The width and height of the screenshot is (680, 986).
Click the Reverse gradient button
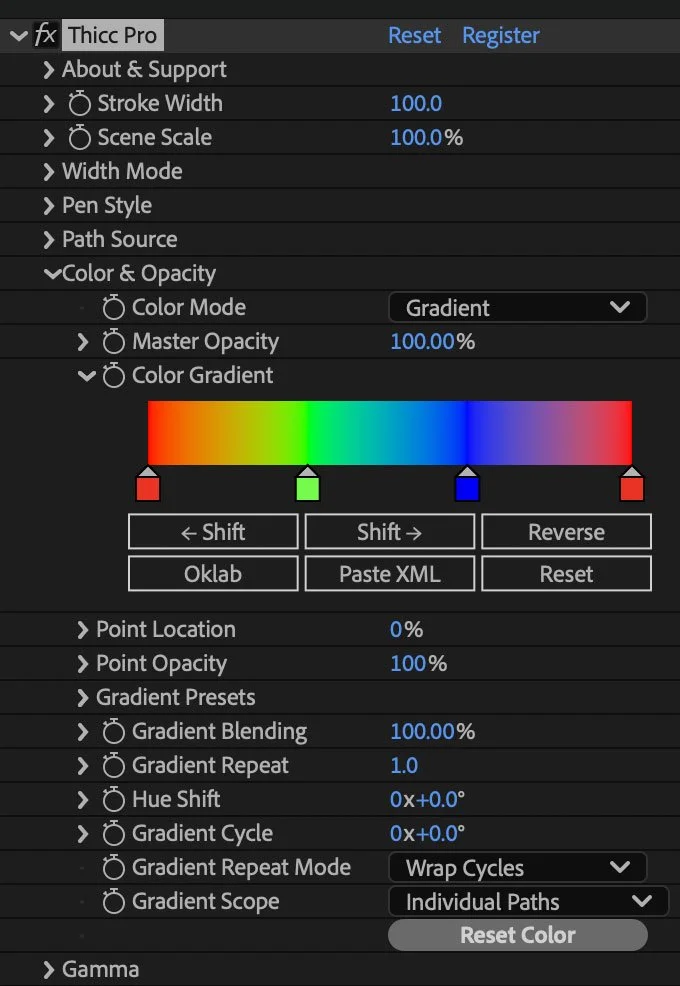tap(567, 532)
